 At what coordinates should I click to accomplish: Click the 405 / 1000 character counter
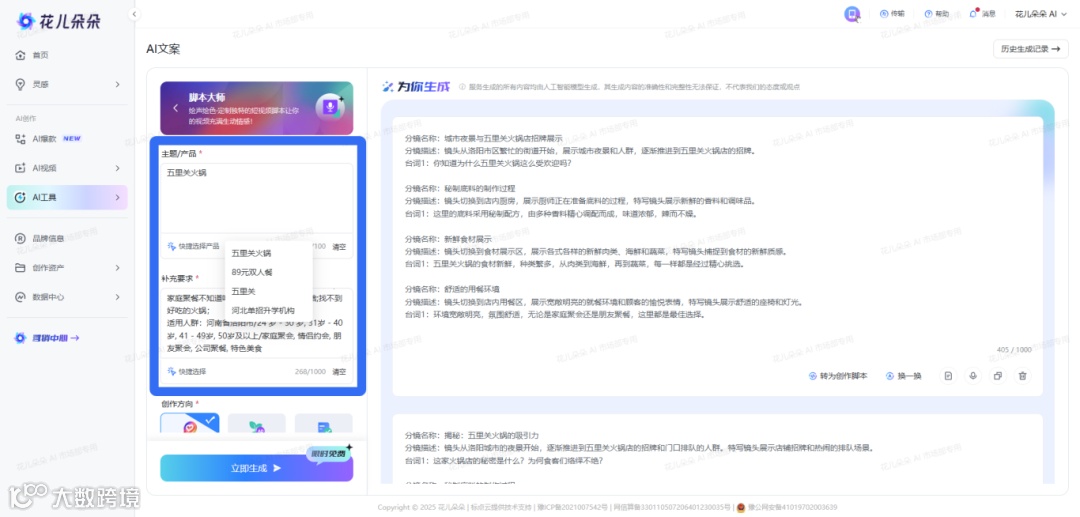coord(1015,350)
